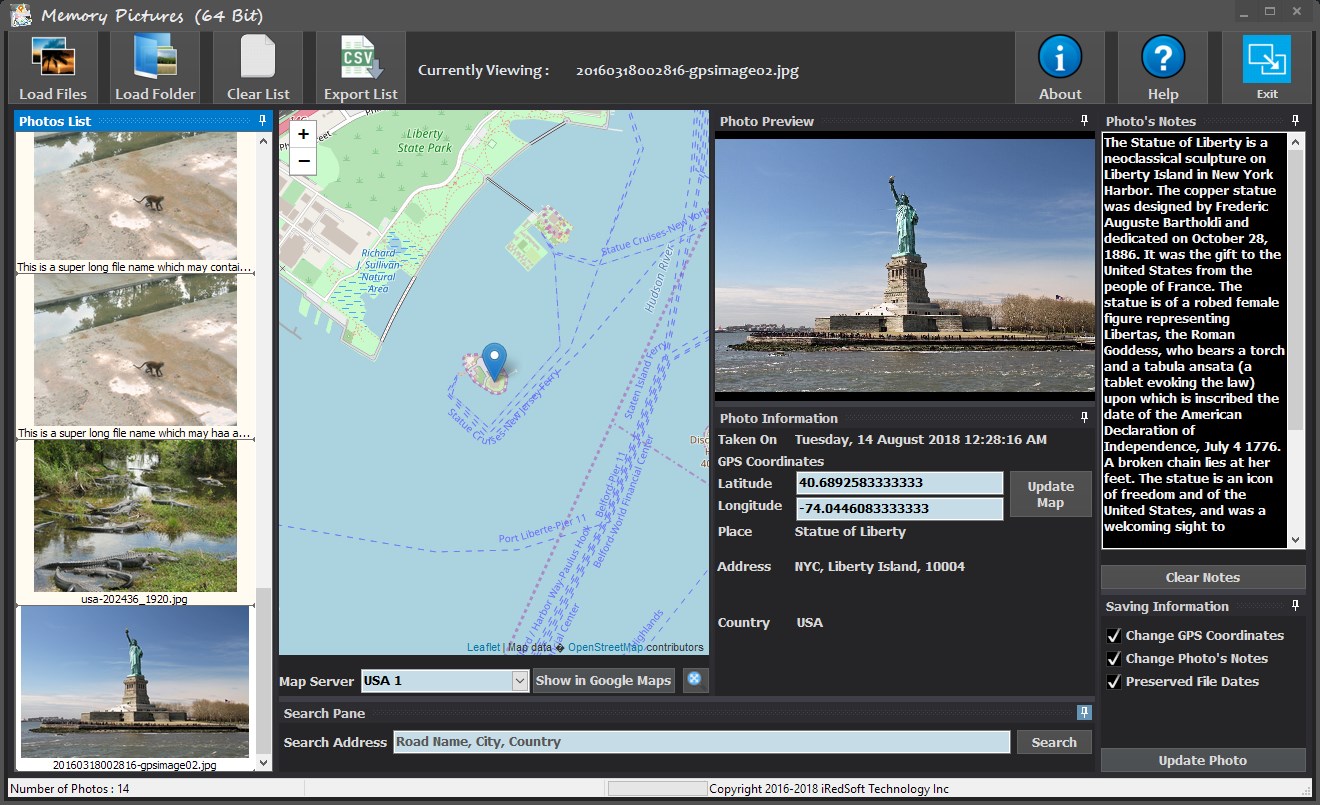Click the Load Files toolbar icon
This screenshot has height=805, width=1320.
[x=53, y=67]
